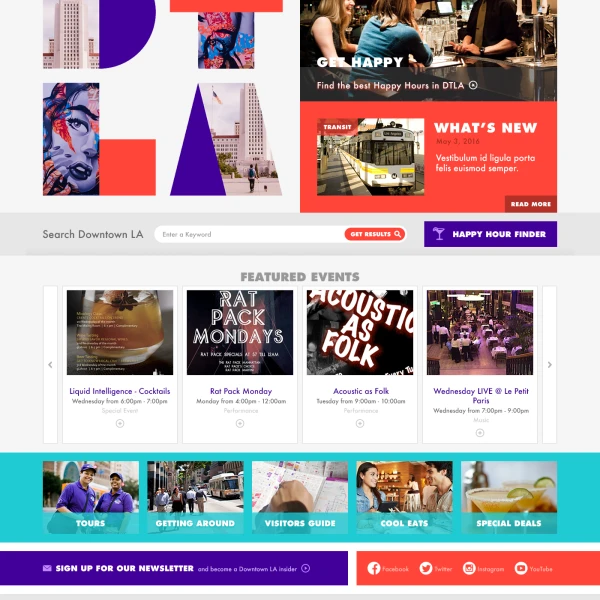This screenshot has width=600, height=600.
Task: Focus the Enter a Keyword search field
Action: [x=251, y=234]
